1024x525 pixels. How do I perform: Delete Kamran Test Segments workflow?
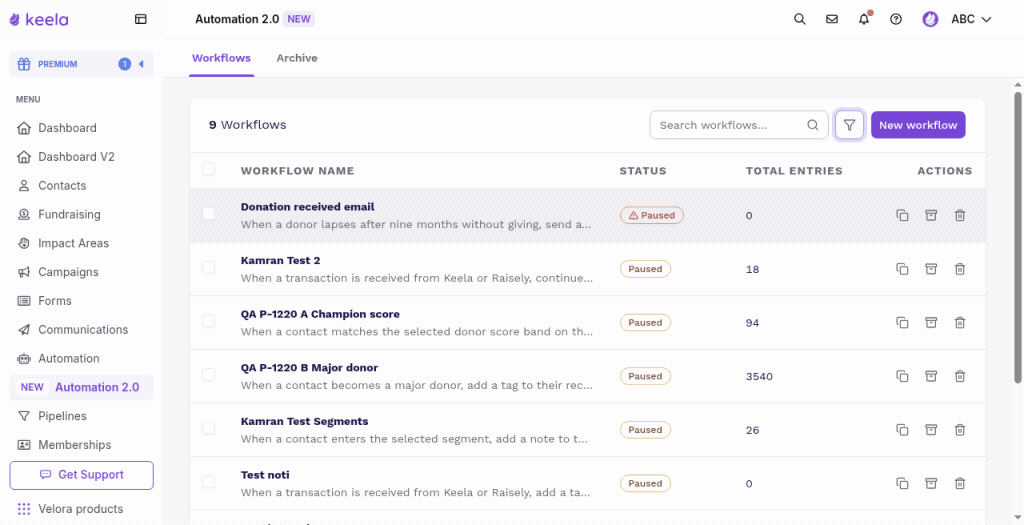(959, 430)
